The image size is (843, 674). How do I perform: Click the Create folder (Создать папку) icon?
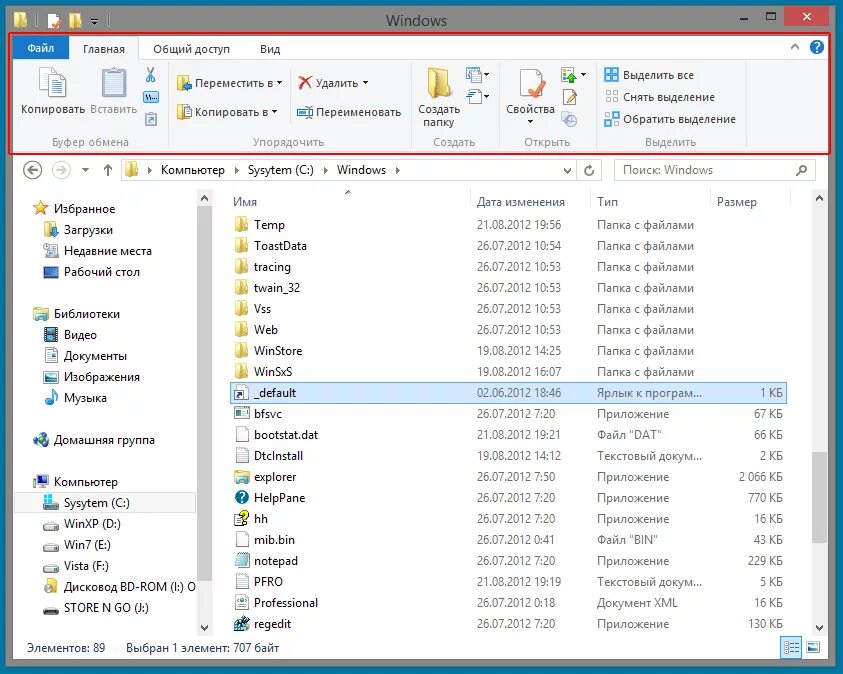coord(439,84)
